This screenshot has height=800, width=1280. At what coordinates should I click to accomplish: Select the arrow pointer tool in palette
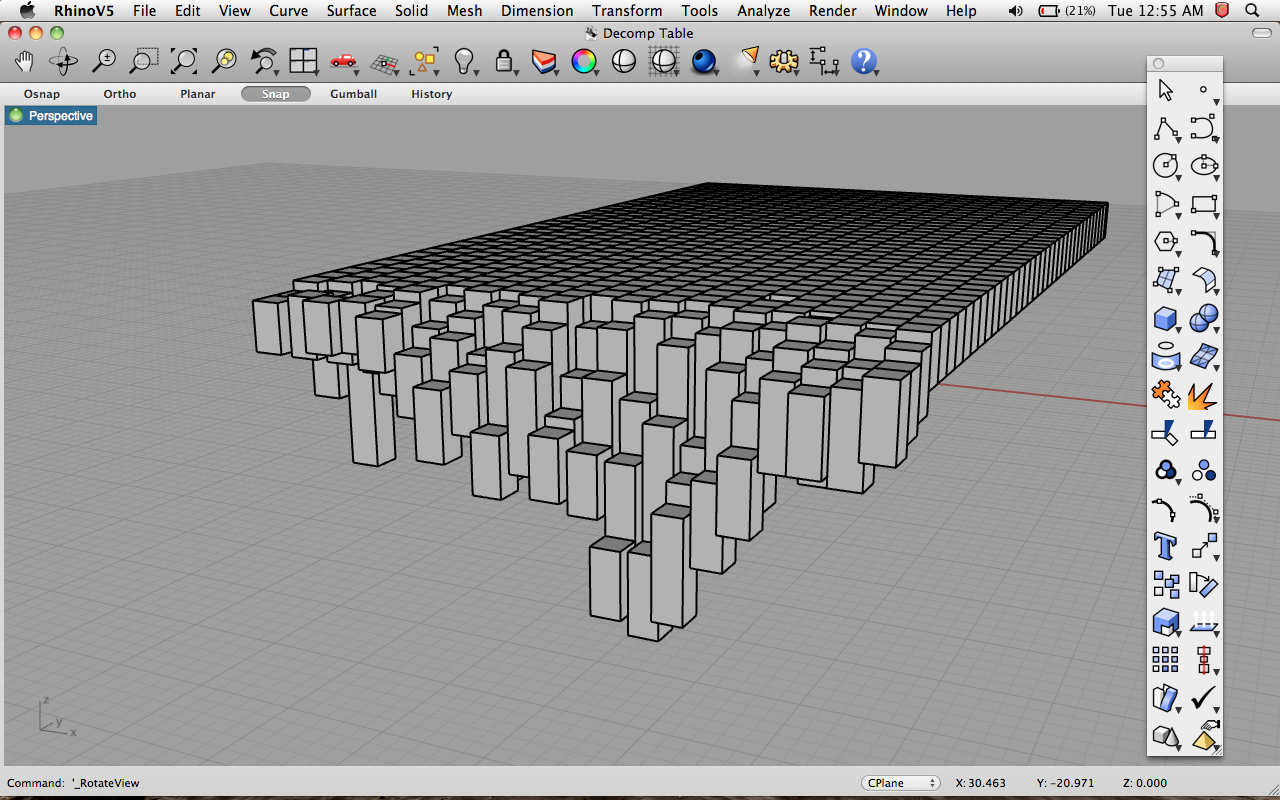point(1166,90)
